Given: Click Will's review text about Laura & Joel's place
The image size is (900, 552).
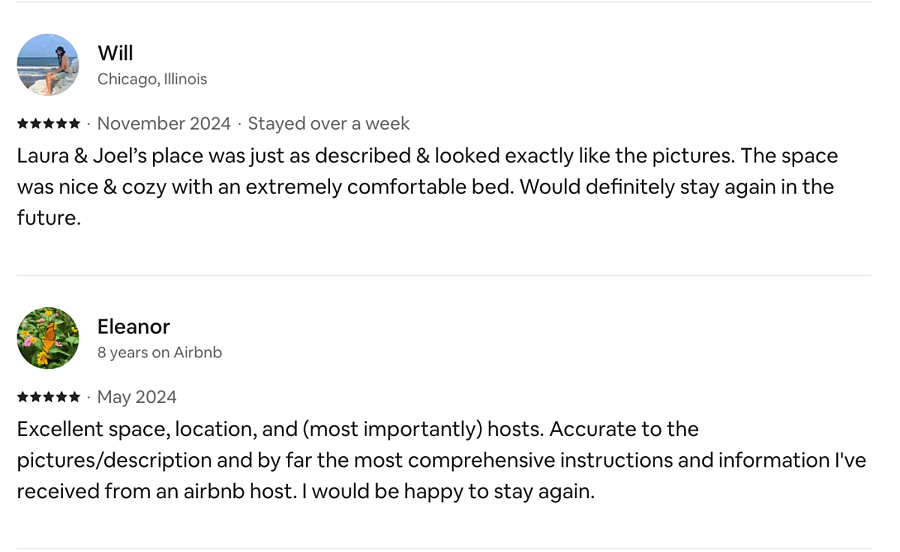Looking at the screenshot, I should click(428, 186).
